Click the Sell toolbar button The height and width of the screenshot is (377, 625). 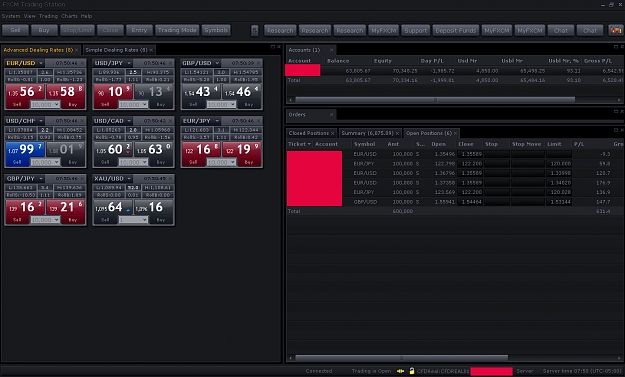[x=16, y=30]
